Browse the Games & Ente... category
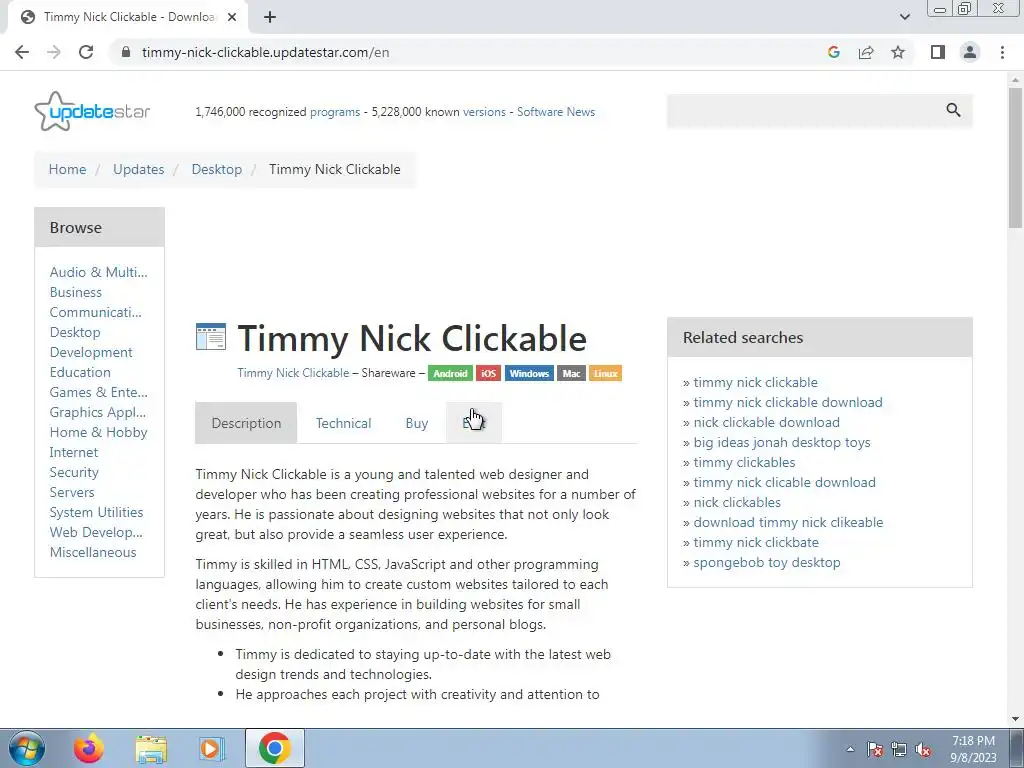1024x768 pixels. (x=99, y=392)
